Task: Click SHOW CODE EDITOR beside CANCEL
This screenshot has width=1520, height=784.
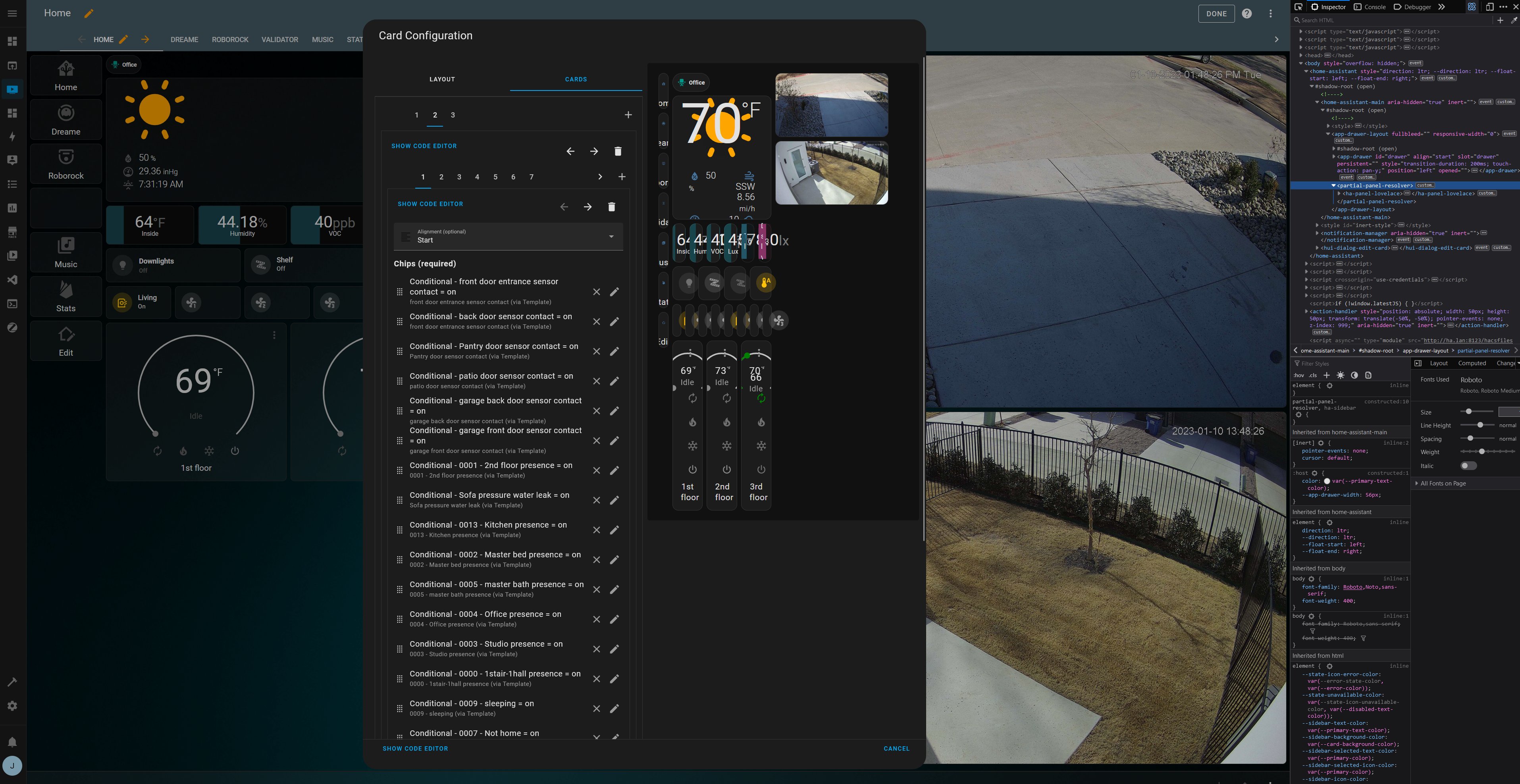Action: tap(415, 748)
